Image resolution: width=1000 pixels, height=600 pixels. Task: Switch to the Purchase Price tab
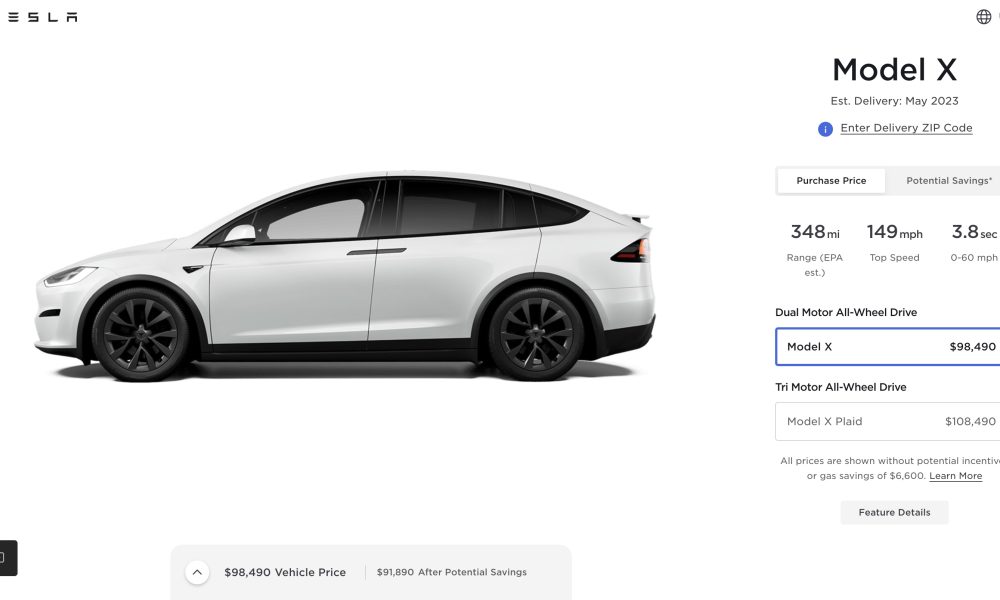[x=831, y=180]
